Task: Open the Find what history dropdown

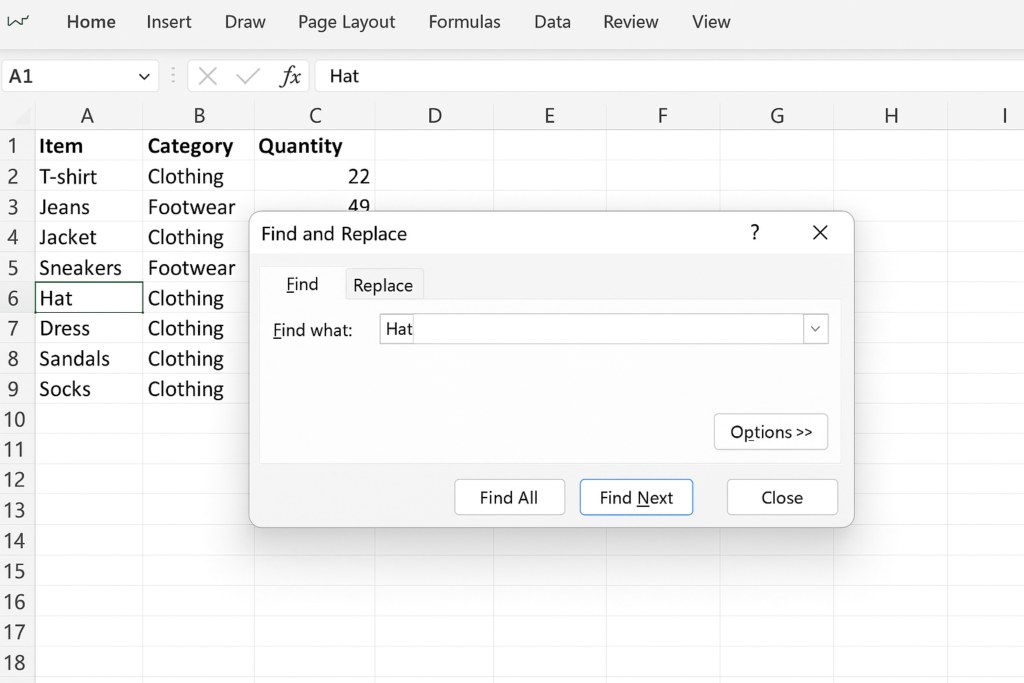Action: click(x=815, y=329)
